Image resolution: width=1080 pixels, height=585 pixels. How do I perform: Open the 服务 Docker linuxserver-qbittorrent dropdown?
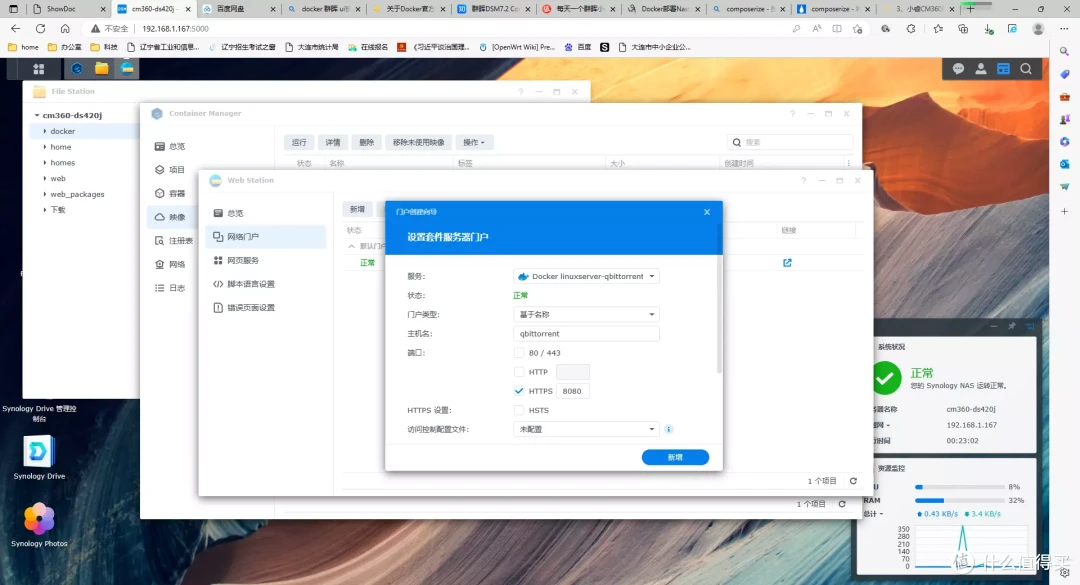(x=586, y=276)
